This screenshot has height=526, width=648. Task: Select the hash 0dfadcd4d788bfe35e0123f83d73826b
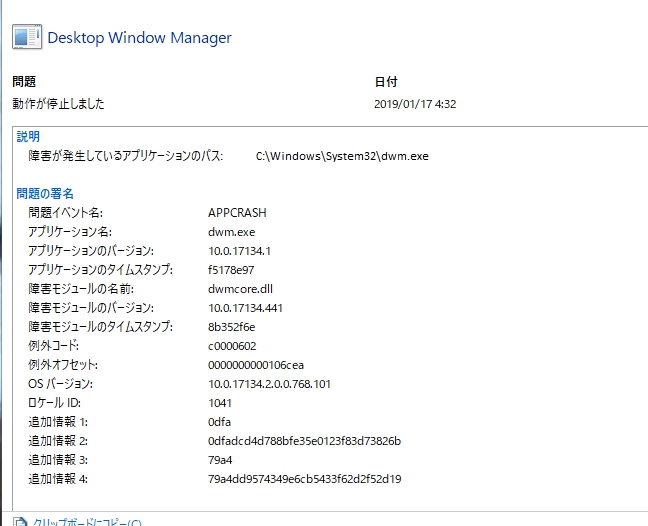coord(305,441)
